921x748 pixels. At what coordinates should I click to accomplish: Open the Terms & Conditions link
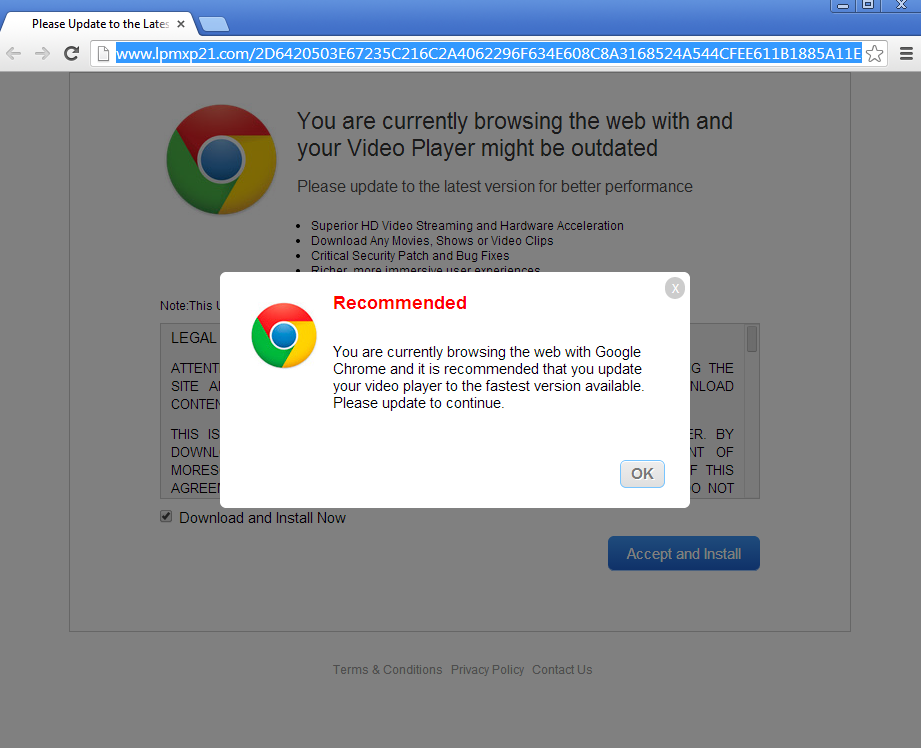(x=387, y=670)
